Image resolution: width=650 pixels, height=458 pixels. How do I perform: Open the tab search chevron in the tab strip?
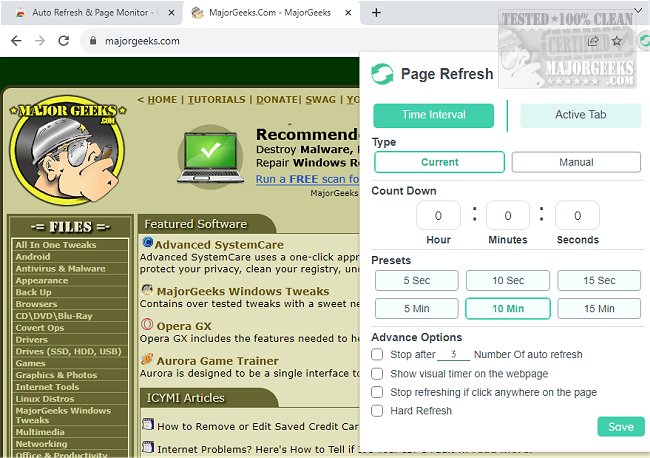(x=638, y=10)
